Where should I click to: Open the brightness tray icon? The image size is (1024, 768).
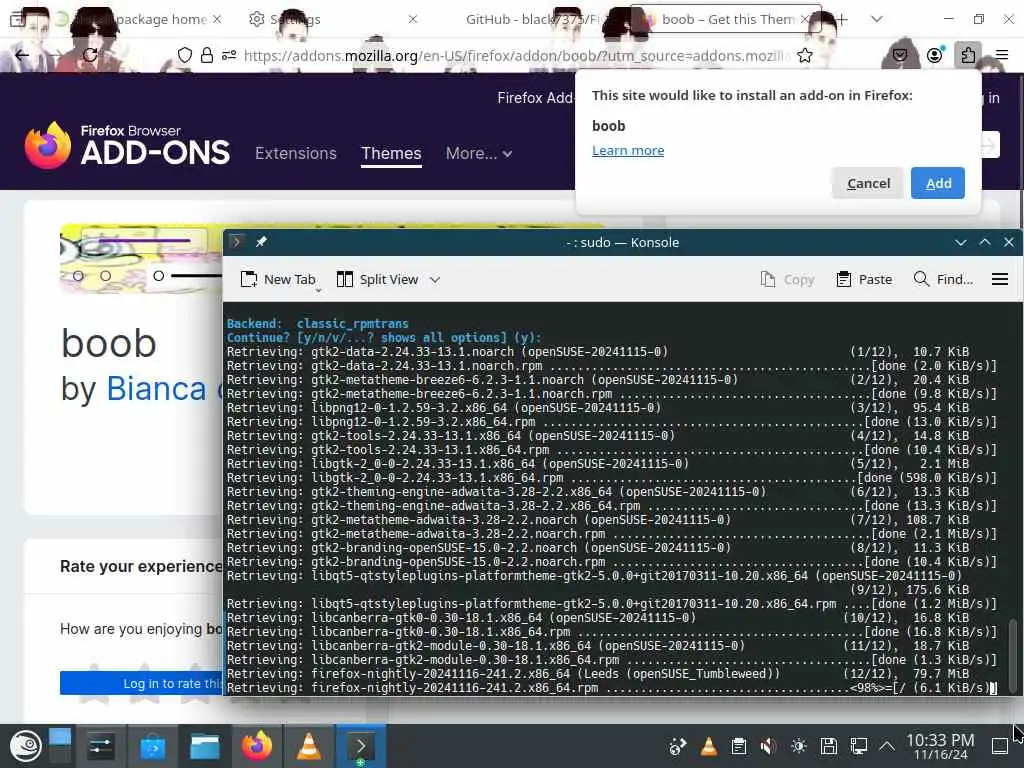(x=798, y=746)
